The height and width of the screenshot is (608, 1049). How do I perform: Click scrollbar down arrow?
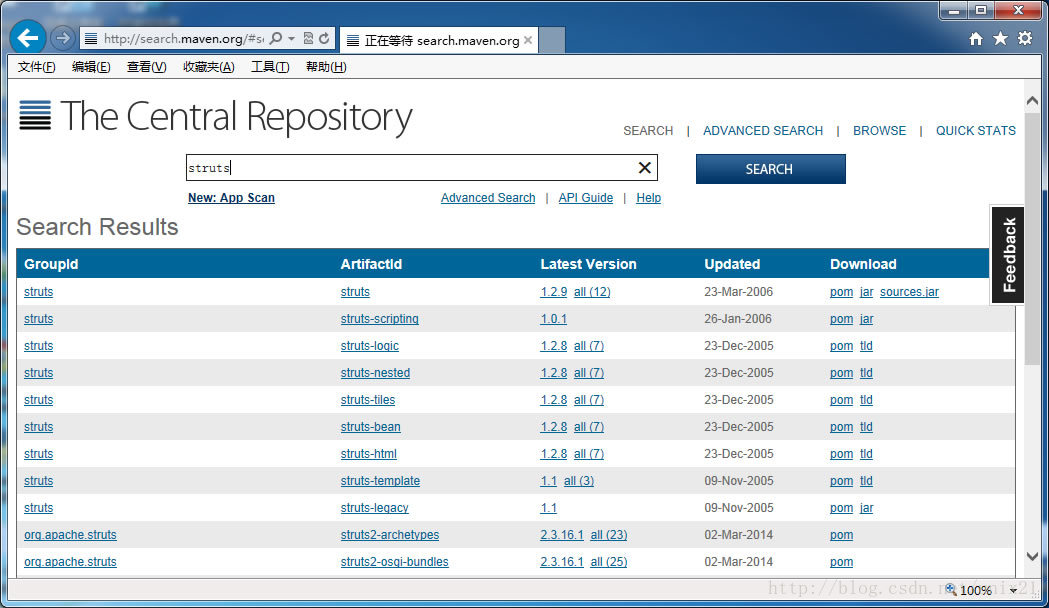pos(1032,556)
